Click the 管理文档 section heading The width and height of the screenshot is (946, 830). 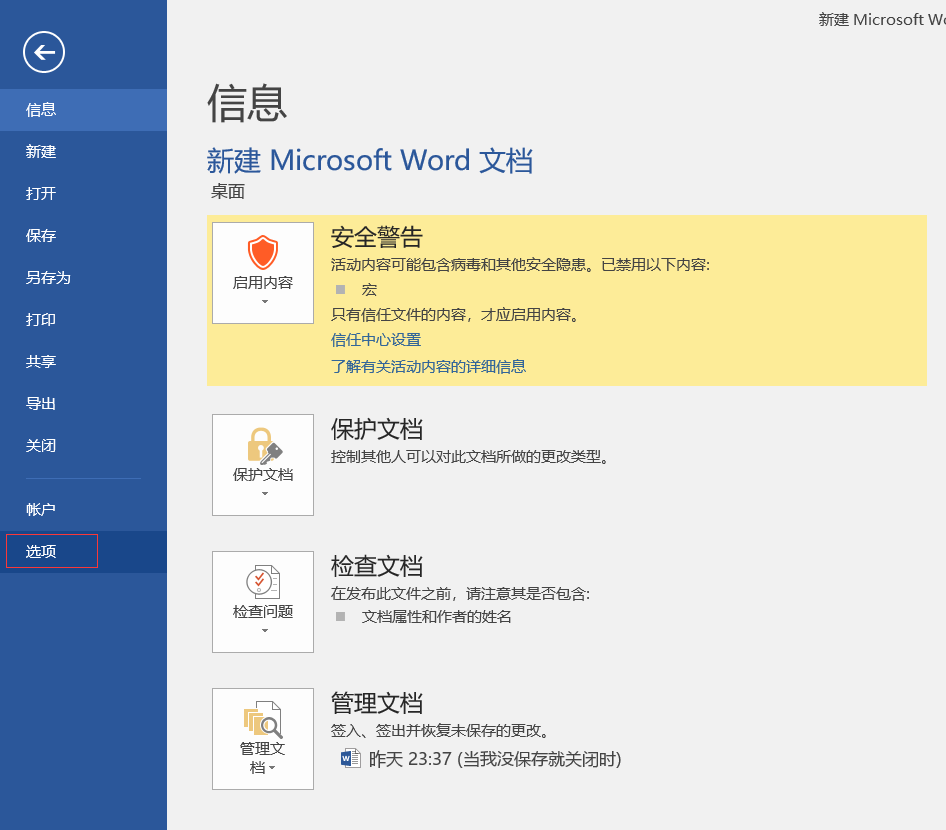(x=376, y=704)
